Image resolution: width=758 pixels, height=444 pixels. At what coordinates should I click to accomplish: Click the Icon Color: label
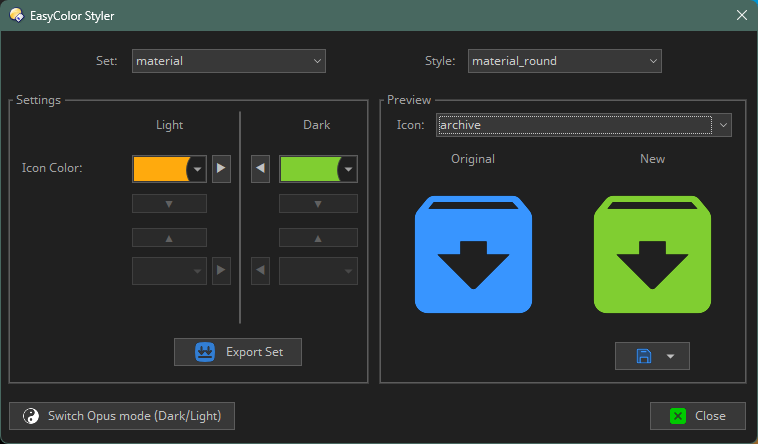click(52, 168)
